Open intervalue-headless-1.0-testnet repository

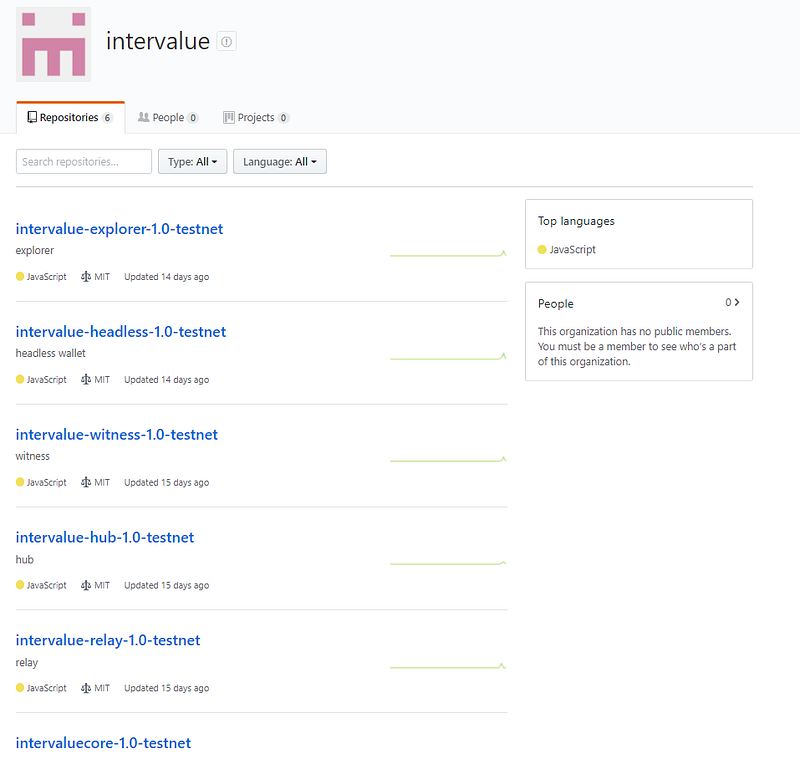pyautogui.click(x=121, y=332)
